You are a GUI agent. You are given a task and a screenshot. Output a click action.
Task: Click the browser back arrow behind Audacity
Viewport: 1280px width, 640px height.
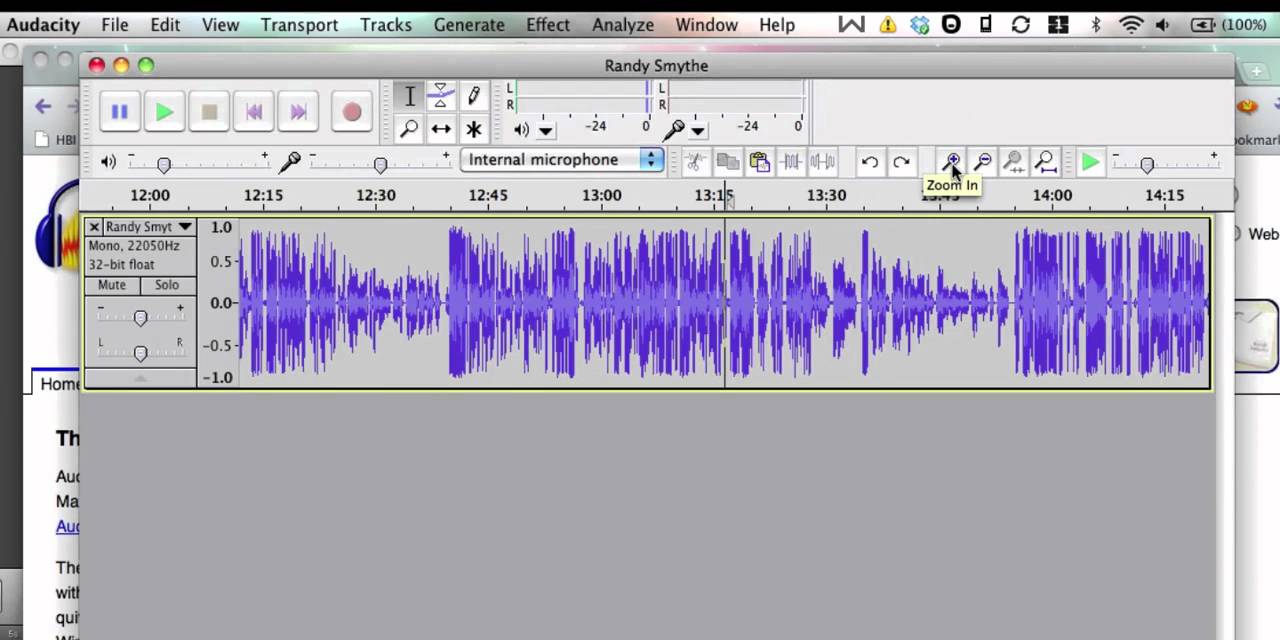(42, 106)
